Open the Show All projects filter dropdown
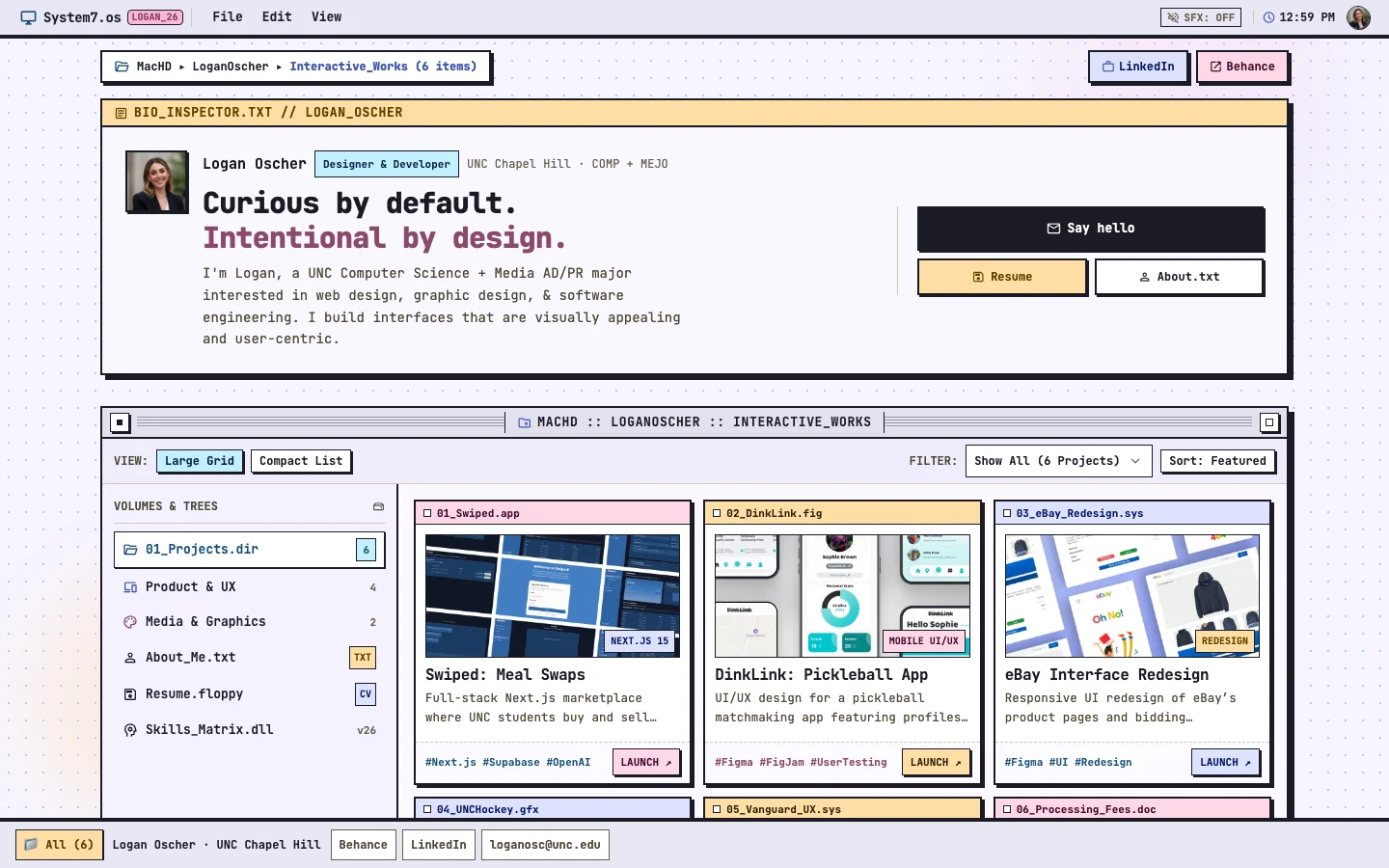1389x868 pixels. pyautogui.click(x=1058, y=461)
